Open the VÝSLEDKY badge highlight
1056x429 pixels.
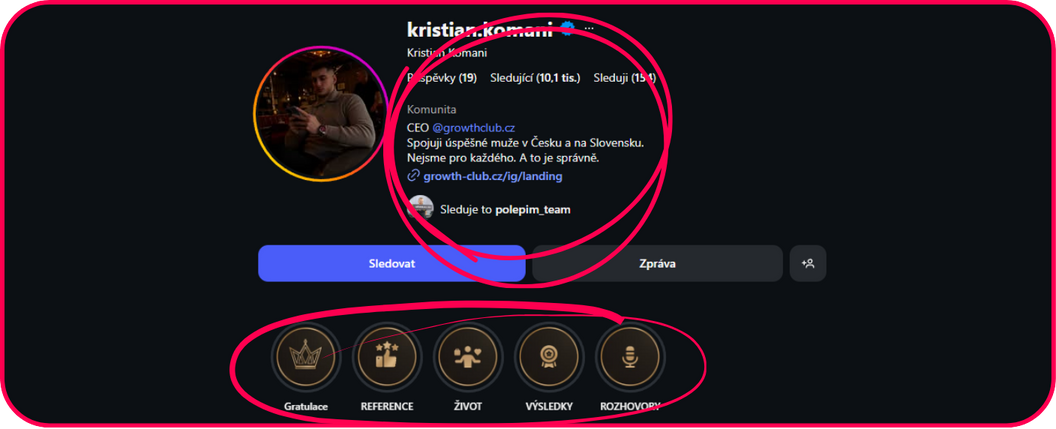click(549, 356)
